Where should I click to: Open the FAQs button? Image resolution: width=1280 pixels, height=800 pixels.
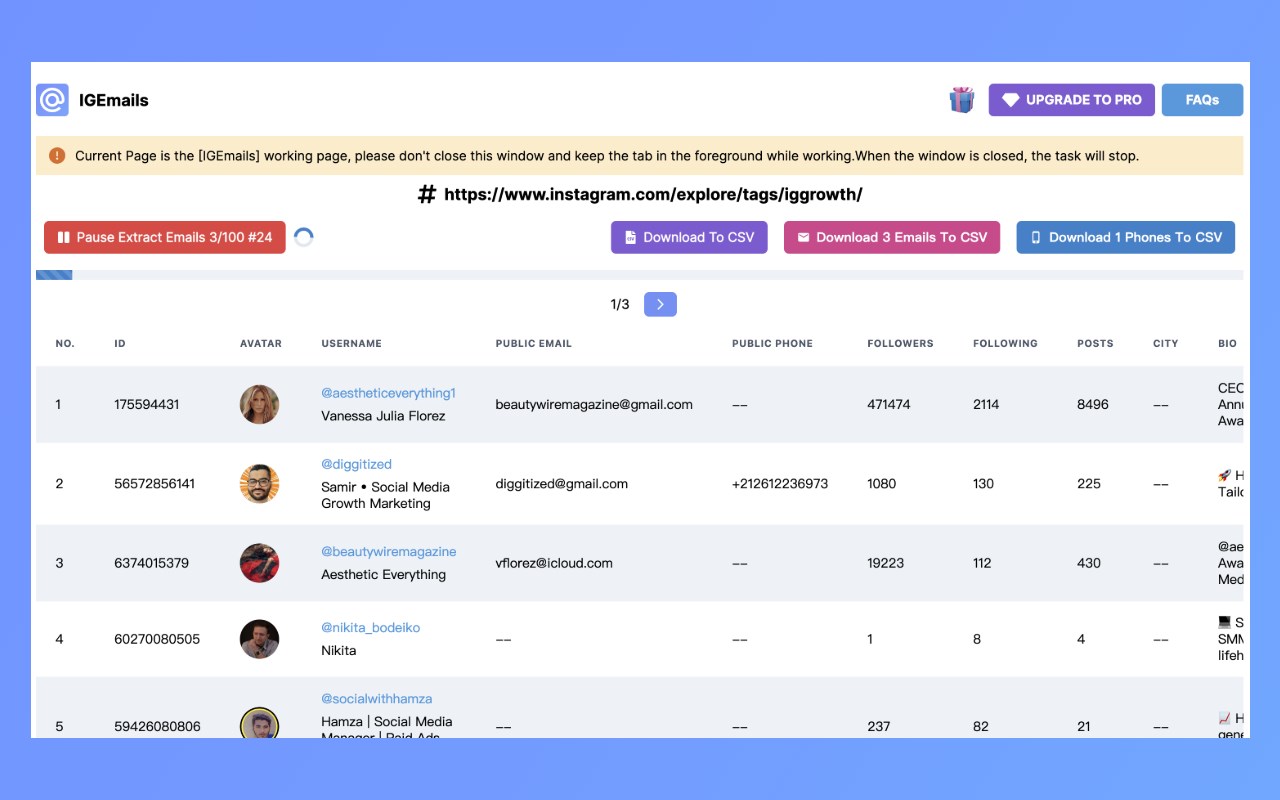coord(1202,100)
